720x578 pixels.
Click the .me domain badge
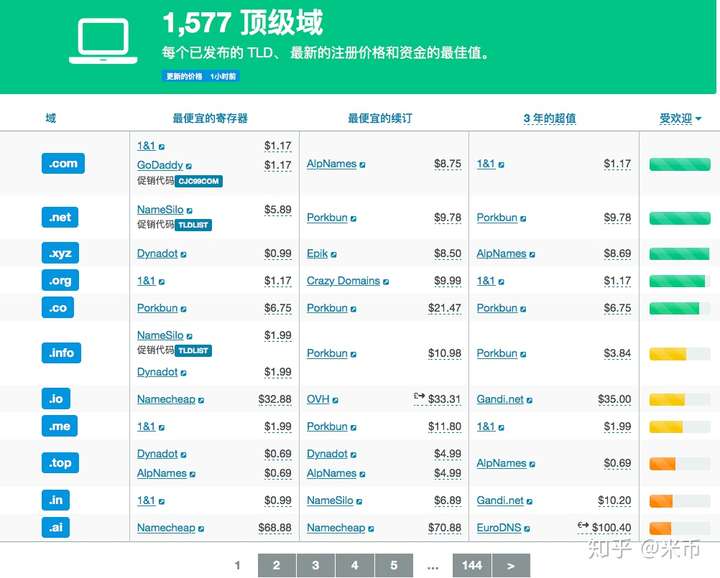click(60, 426)
